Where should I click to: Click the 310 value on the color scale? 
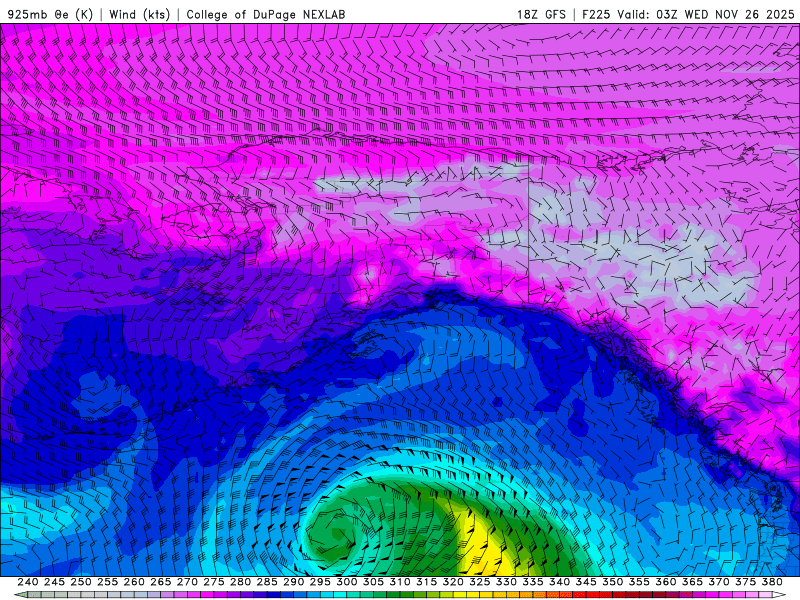400,582
